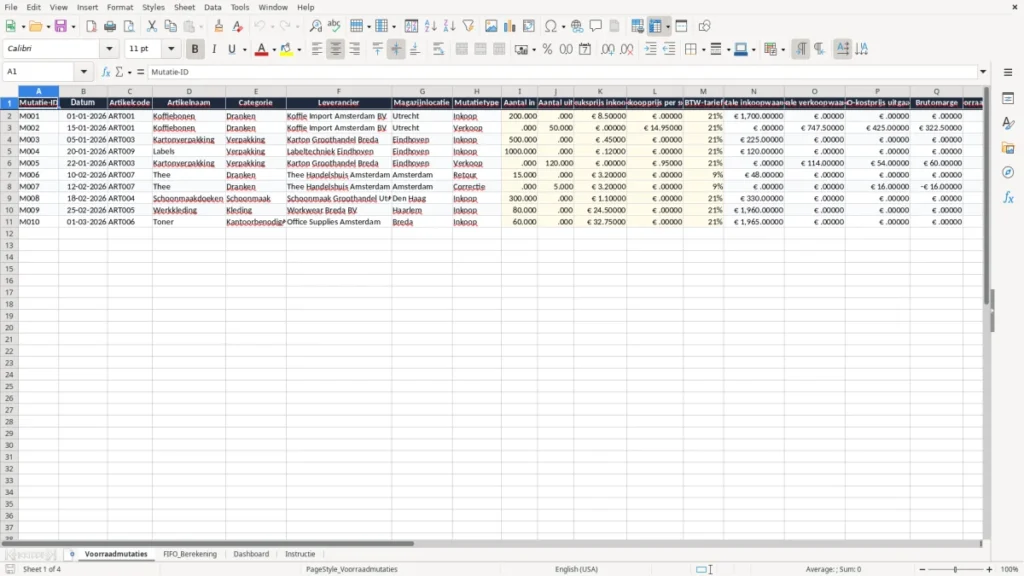Click zoom out minus button
This screenshot has height=576, width=1024.
click(x=922, y=569)
